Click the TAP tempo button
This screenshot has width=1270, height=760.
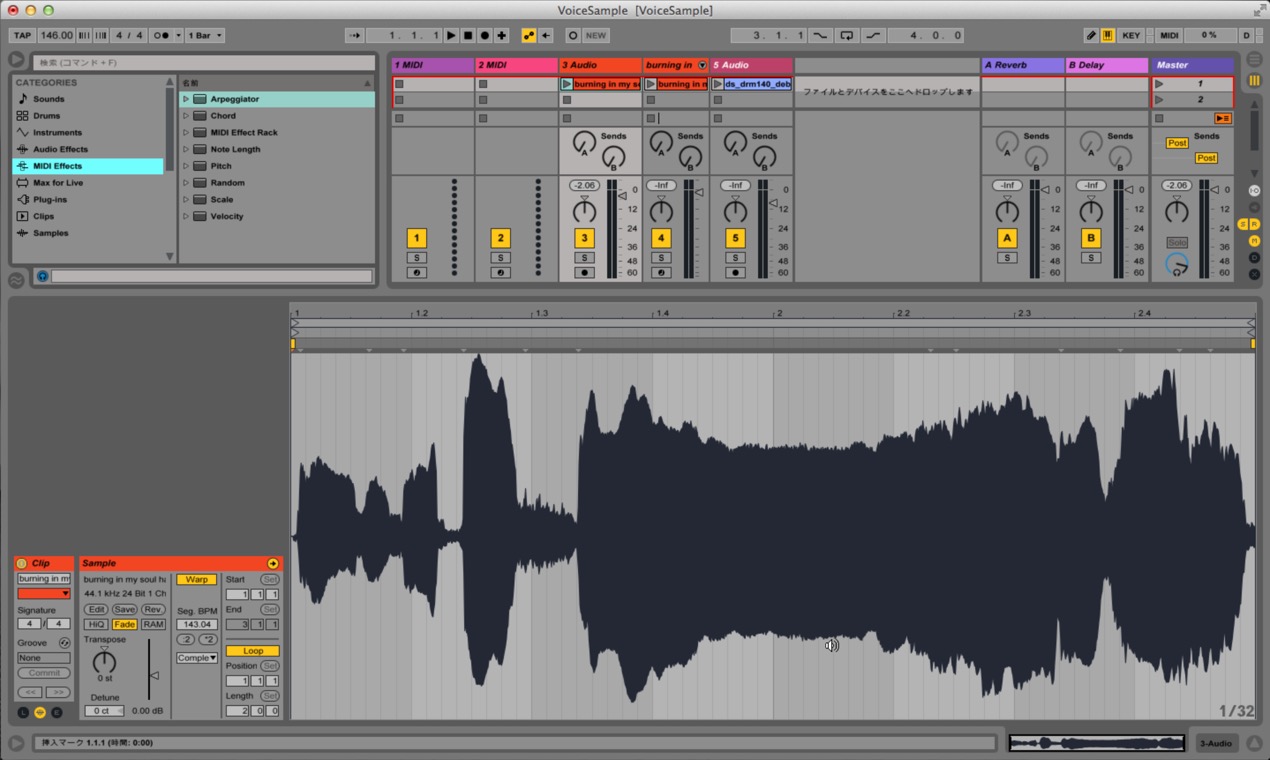pyautogui.click(x=22, y=35)
